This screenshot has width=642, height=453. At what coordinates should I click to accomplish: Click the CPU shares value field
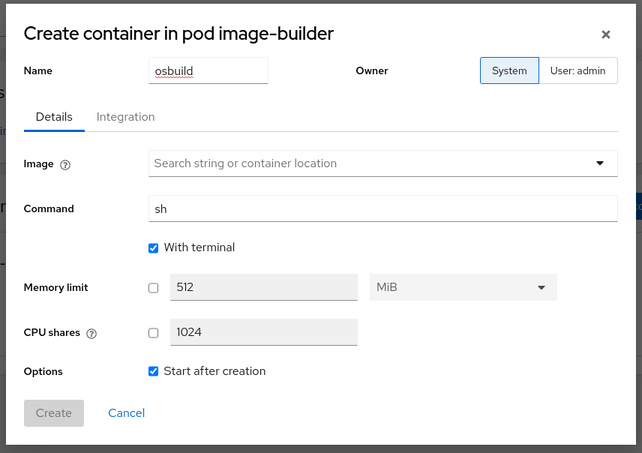(x=263, y=333)
